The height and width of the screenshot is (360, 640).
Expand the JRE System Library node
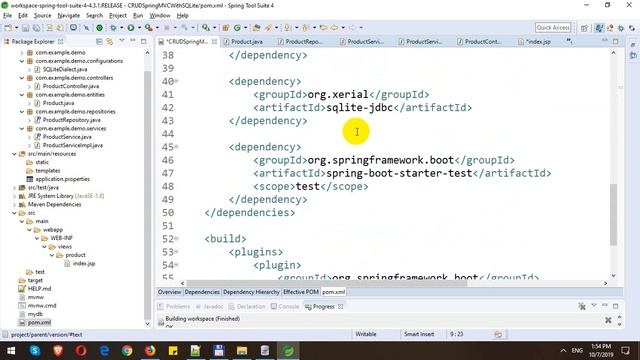click(14, 196)
